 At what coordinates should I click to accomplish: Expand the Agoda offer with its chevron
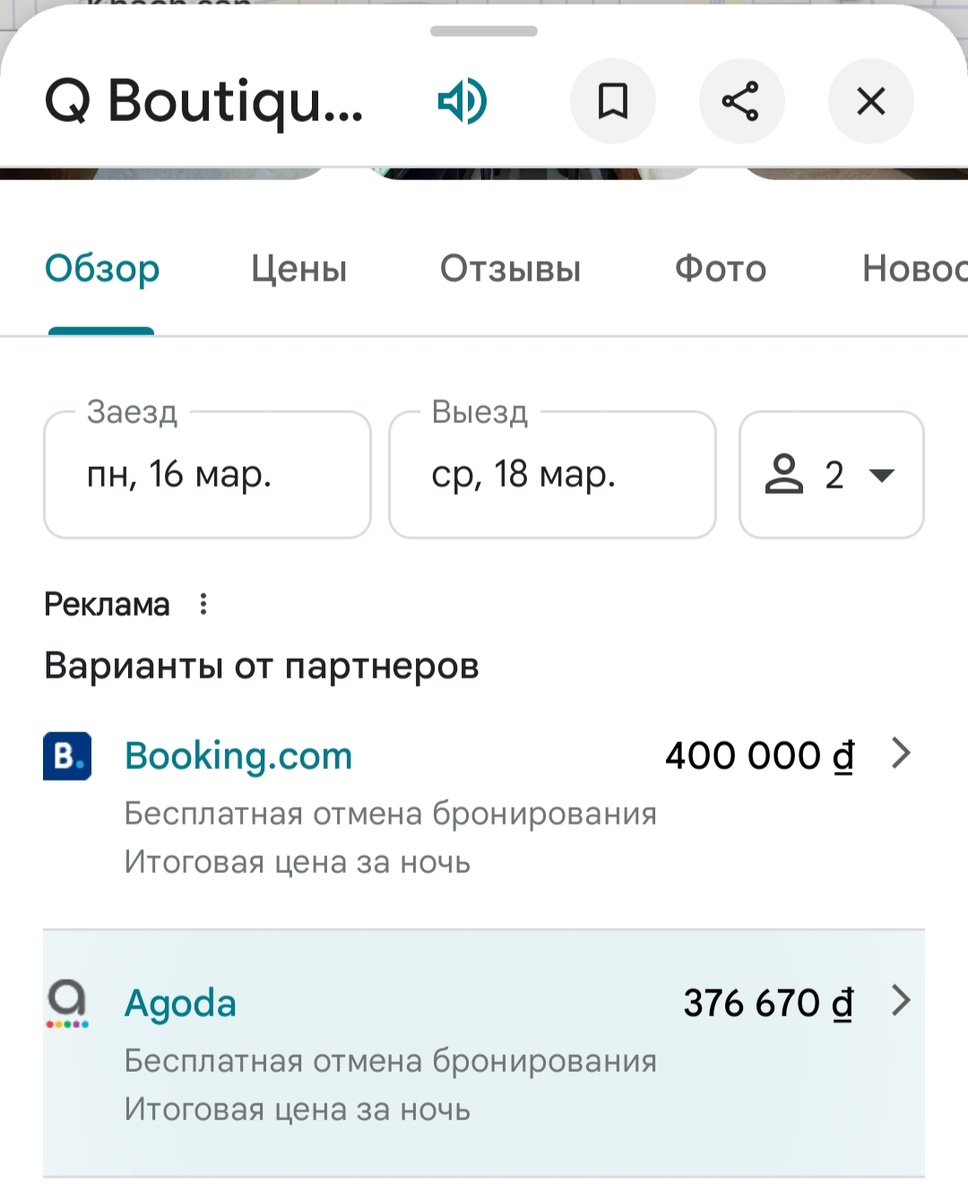point(901,1000)
